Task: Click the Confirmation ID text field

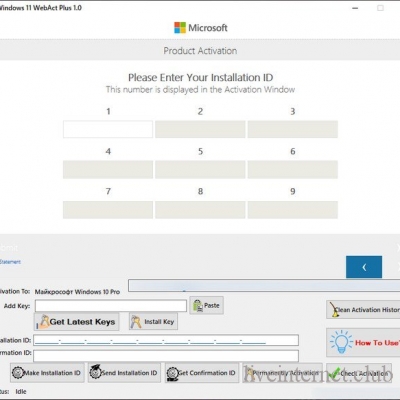Action: (166, 356)
